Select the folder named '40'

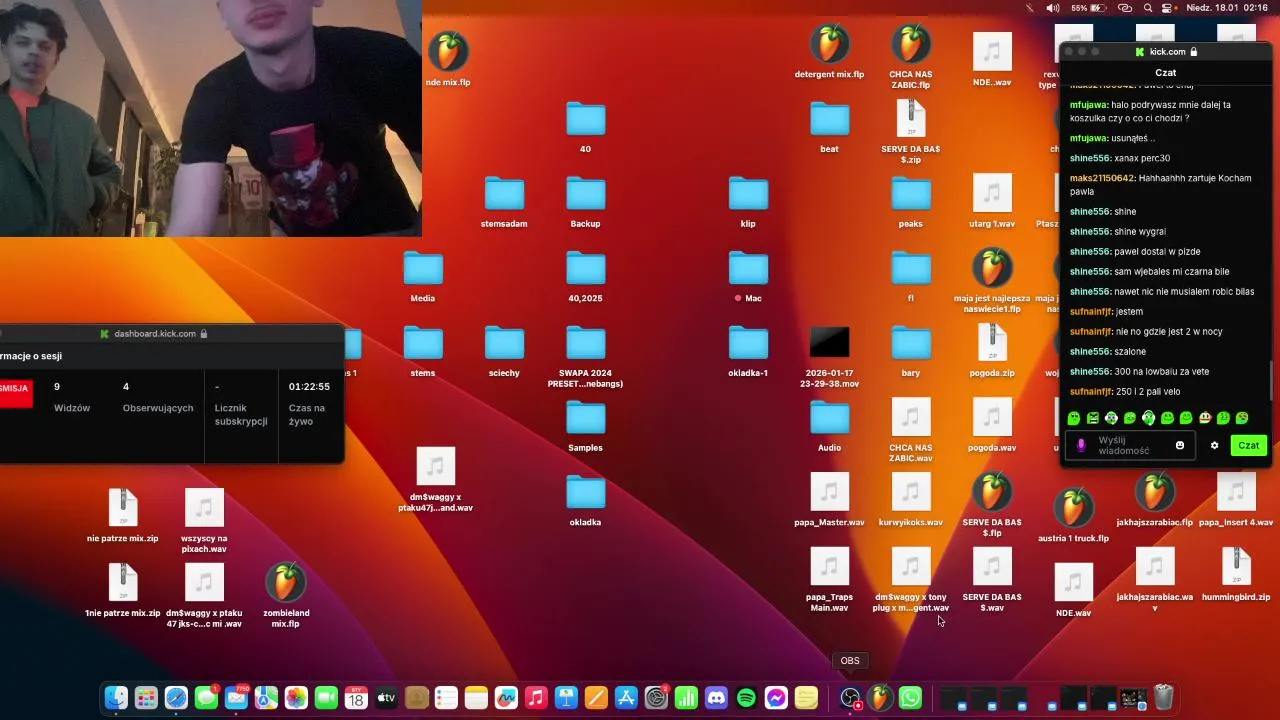click(585, 127)
